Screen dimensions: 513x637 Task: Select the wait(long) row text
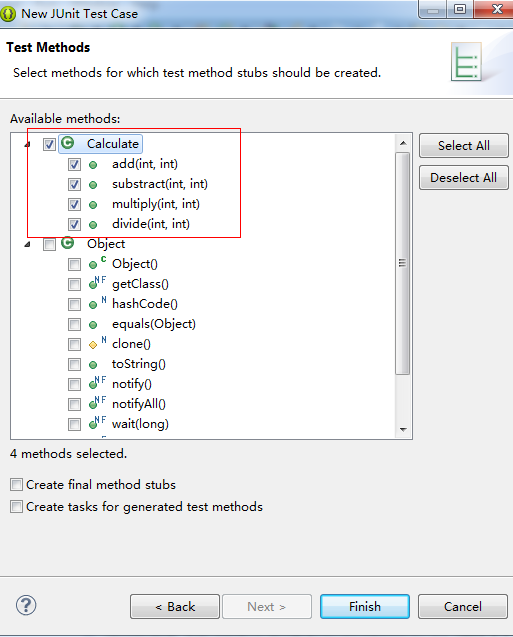(x=141, y=424)
